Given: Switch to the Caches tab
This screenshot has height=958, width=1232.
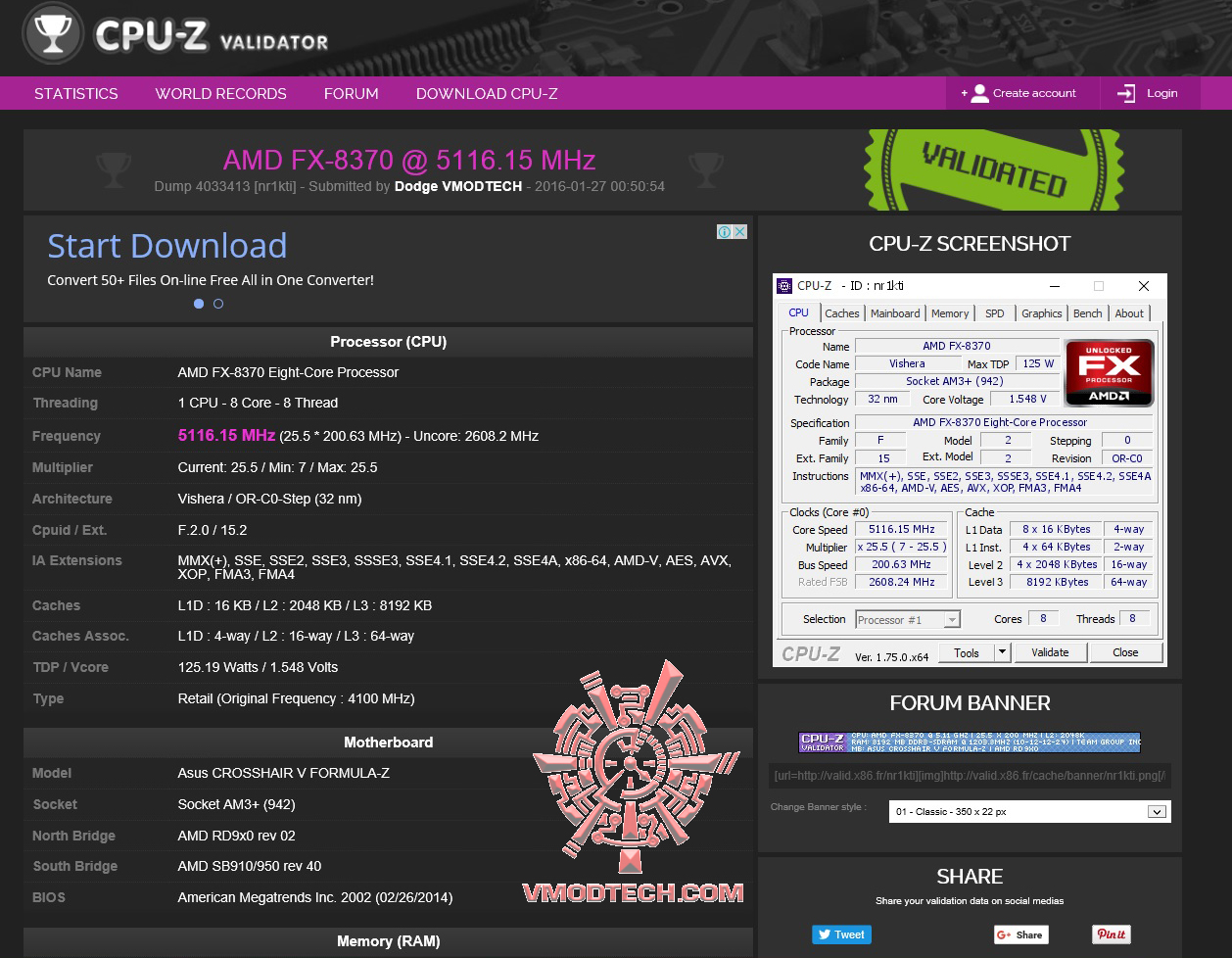Looking at the screenshot, I should (x=842, y=313).
